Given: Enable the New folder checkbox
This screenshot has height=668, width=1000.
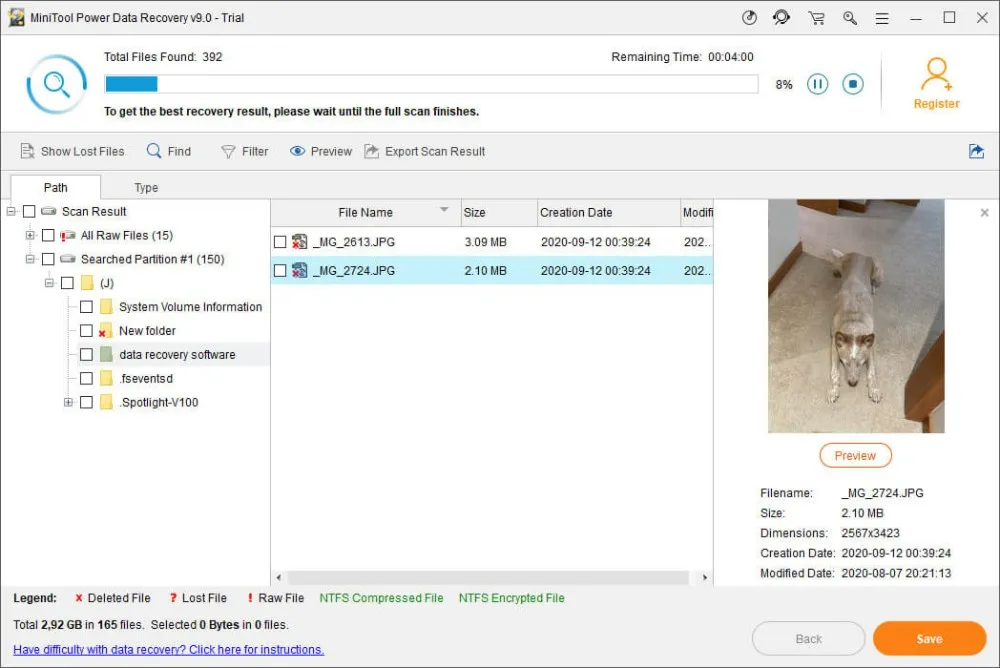Looking at the screenshot, I should click(86, 331).
